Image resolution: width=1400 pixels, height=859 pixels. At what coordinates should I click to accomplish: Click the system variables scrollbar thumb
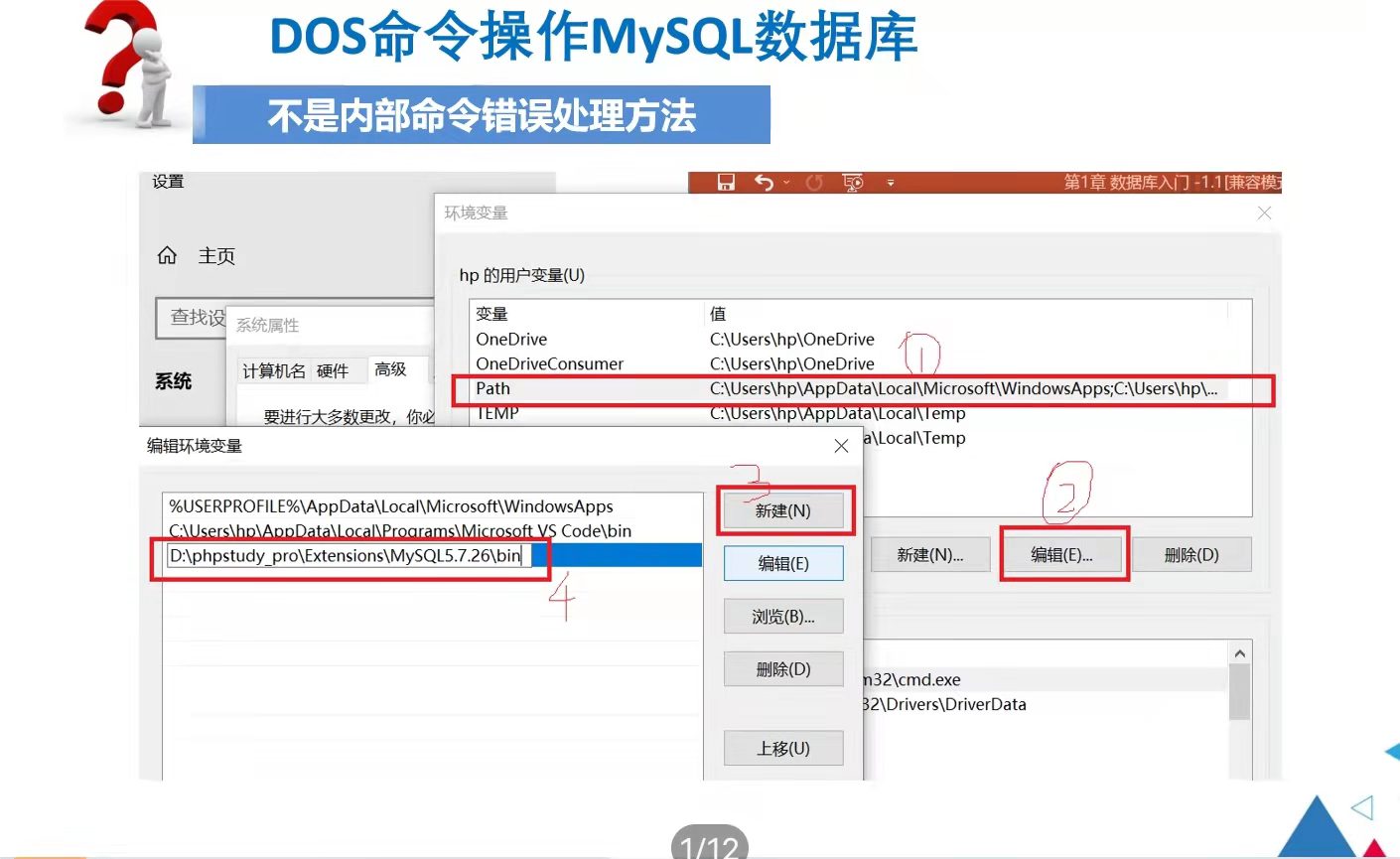pos(1239,691)
